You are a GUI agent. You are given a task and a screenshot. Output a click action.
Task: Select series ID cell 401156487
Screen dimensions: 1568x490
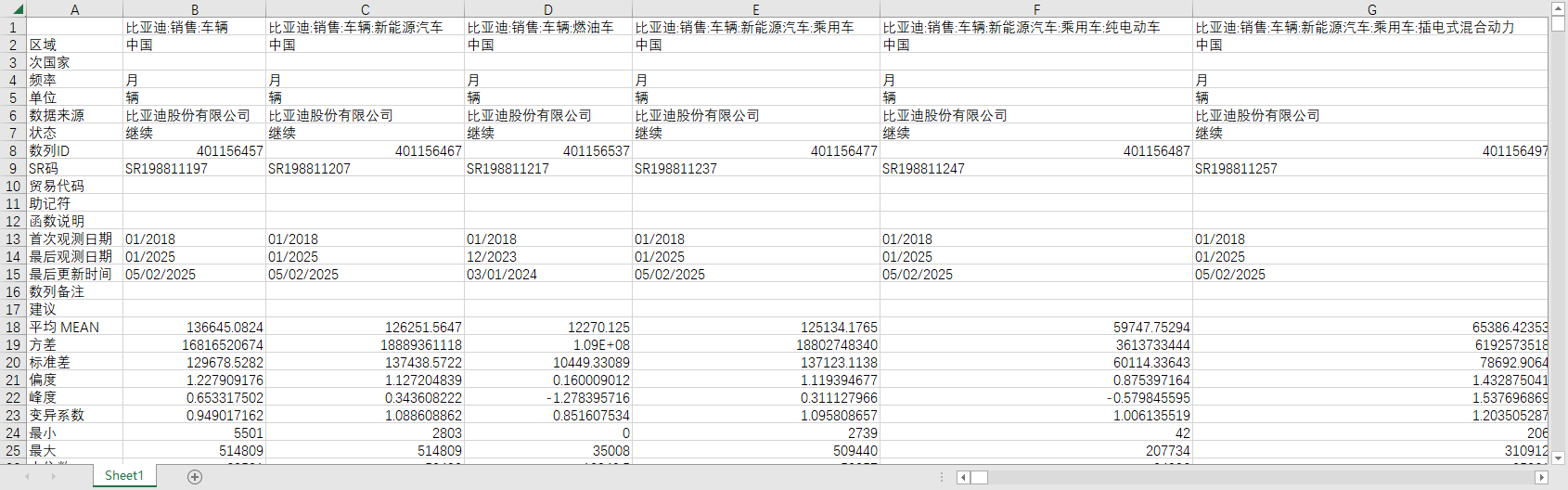1036,150
